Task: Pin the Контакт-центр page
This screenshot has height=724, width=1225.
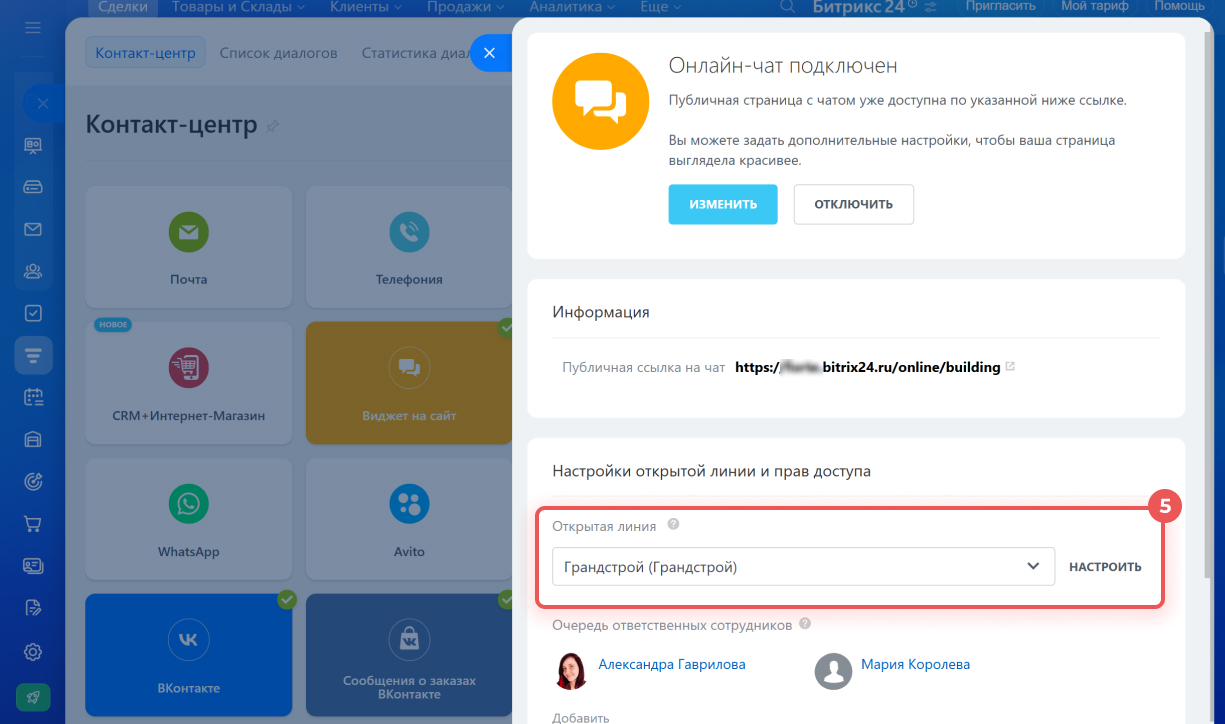Action: coord(273,126)
